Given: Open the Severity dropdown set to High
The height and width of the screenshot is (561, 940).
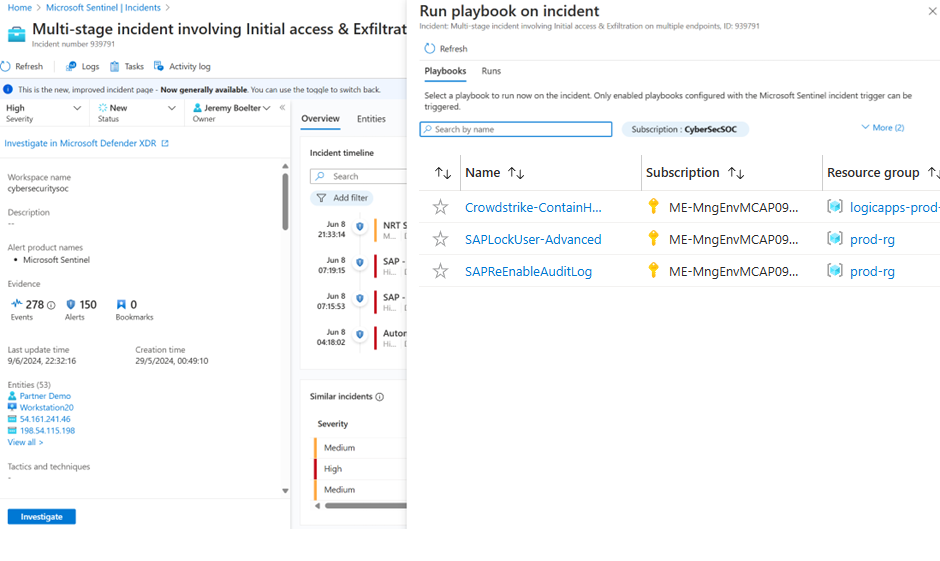Looking at the screenshot, I should [44, 108].
